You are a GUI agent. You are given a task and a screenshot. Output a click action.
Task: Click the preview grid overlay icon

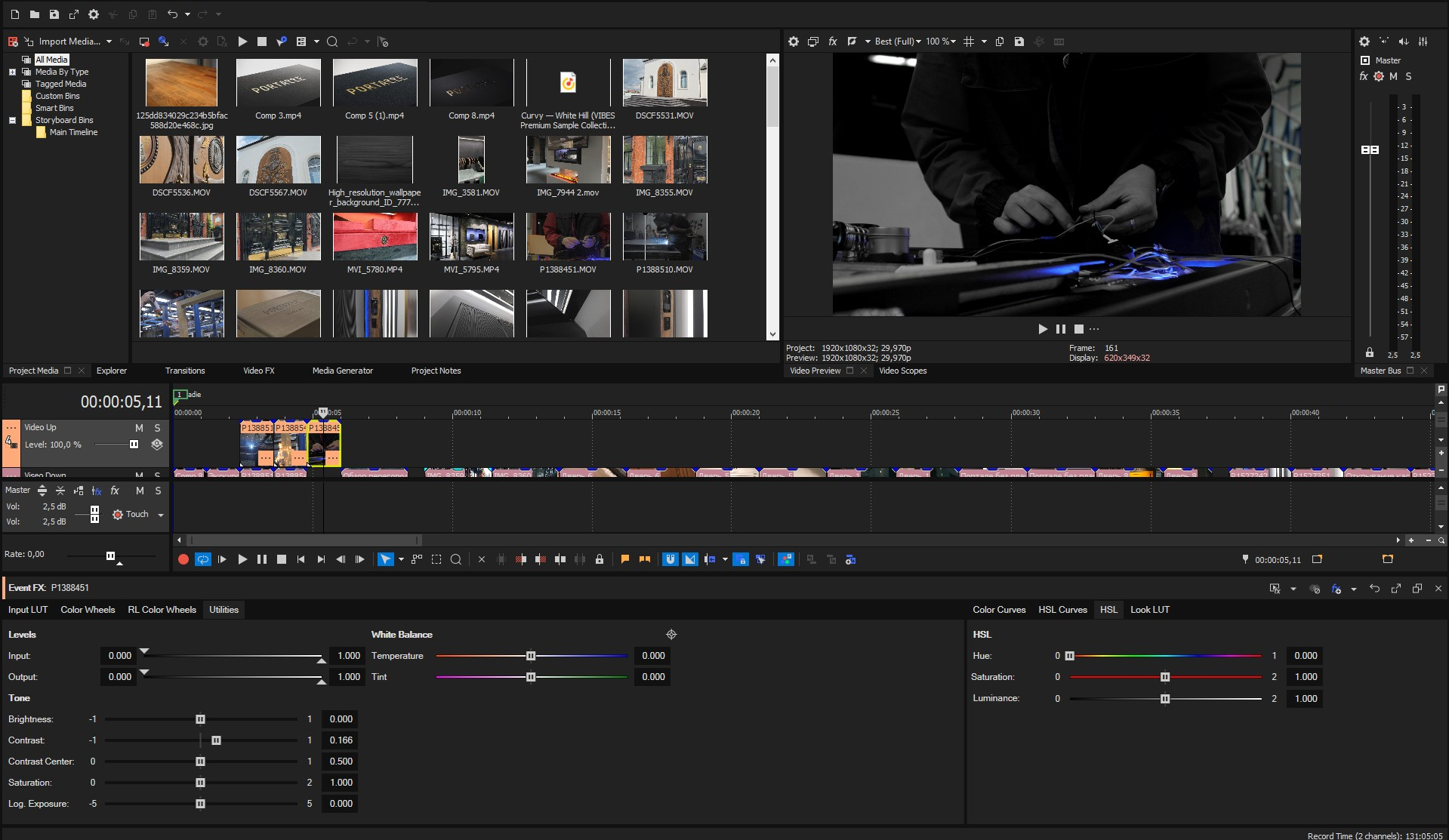[x=969, y=42]
